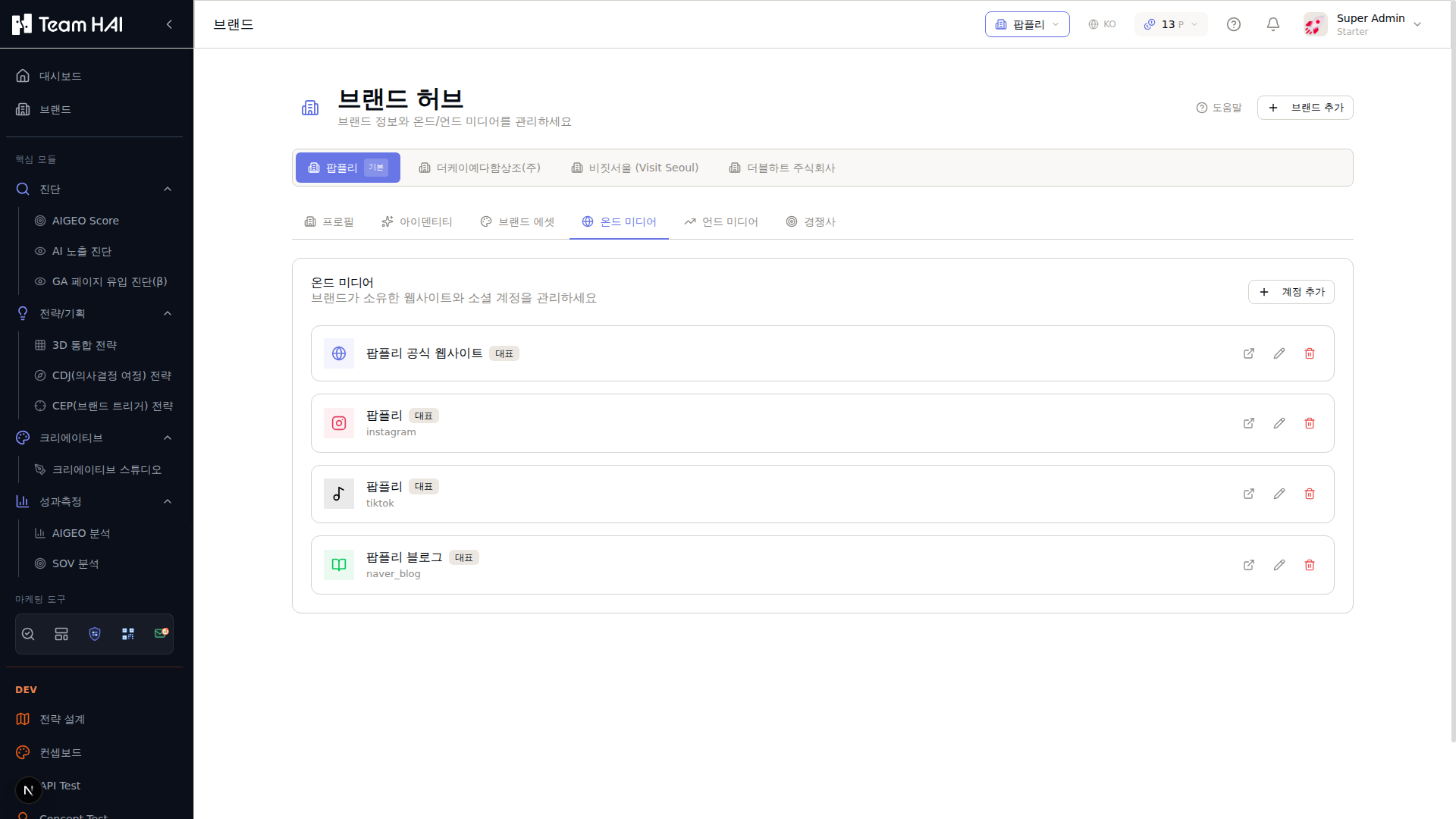Open external link for naver_blog account

point(1249,565)
